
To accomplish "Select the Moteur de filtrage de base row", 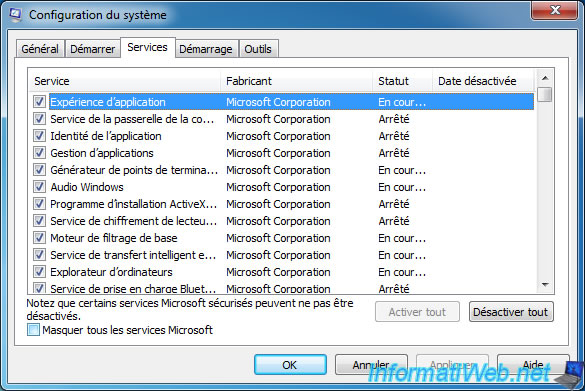I will [284, 238].
